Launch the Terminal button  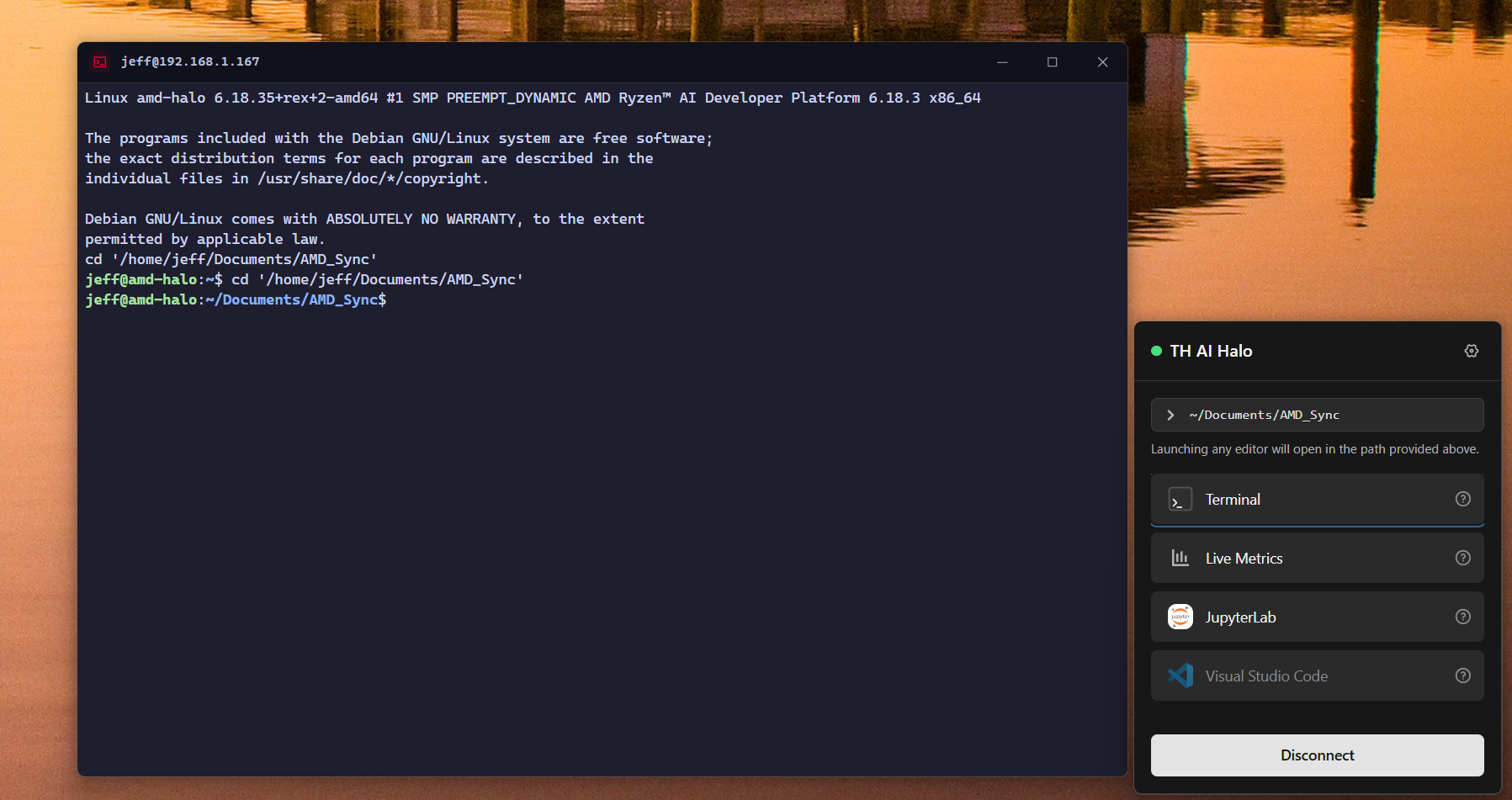[x=1317, y=500]
